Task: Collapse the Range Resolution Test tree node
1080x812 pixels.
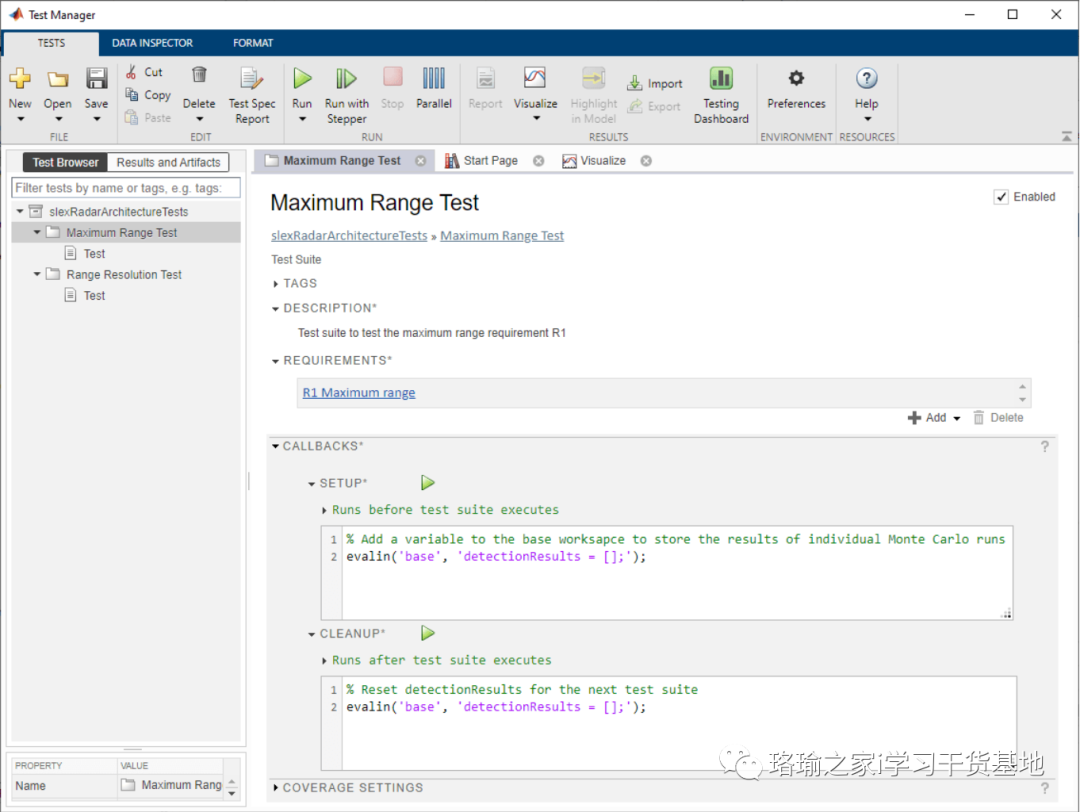Action: tap(37, 274)
